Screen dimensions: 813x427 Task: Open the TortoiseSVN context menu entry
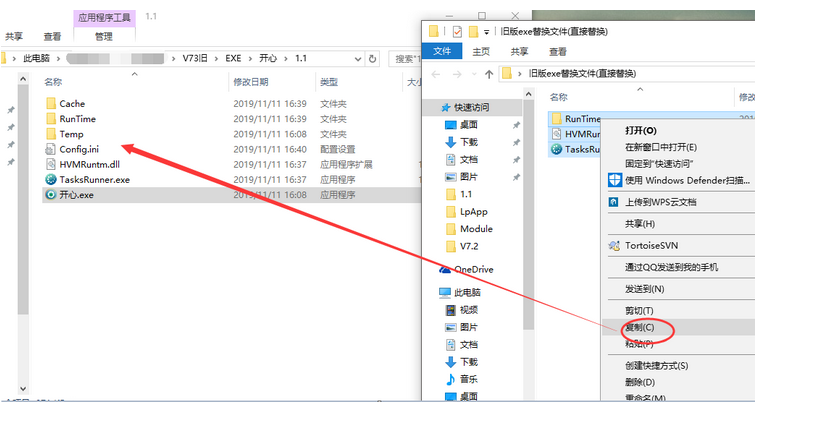[x=658, y=245]
